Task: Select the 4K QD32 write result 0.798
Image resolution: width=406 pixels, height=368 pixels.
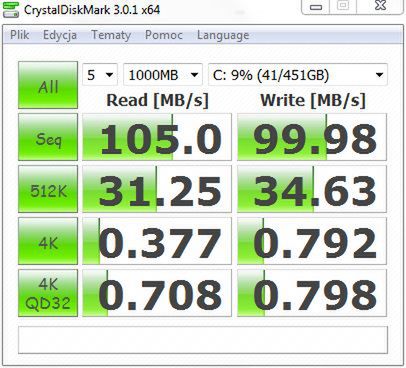Action: pos(312,293)
